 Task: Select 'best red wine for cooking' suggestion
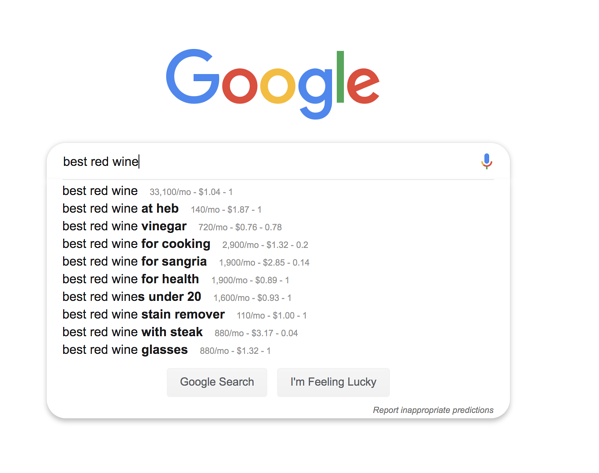(x=136, y=244)
